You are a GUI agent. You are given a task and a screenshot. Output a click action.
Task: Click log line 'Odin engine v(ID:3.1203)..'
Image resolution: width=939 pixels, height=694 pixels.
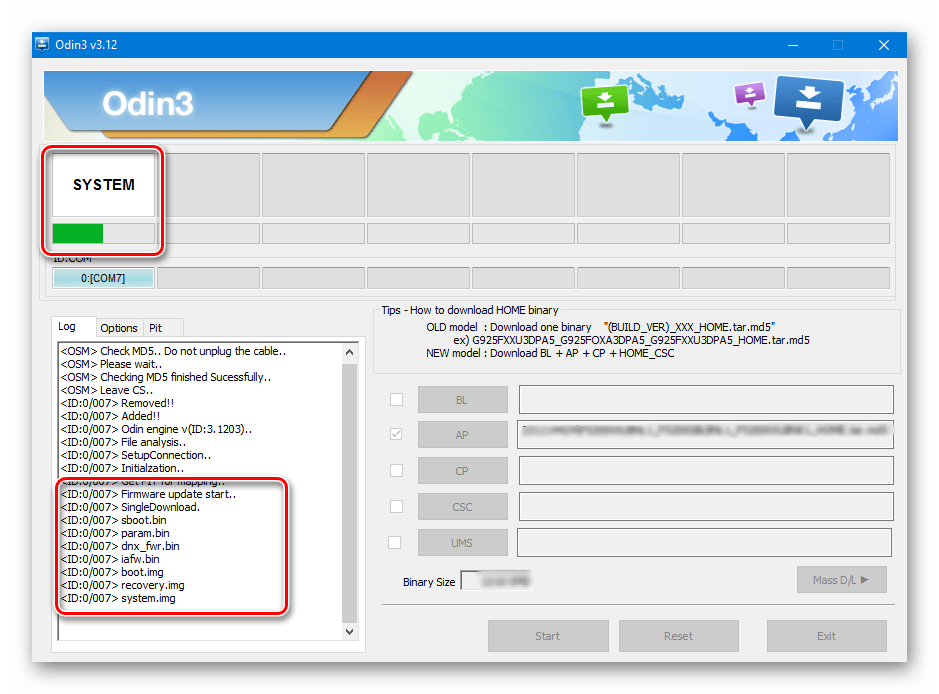coord(156,429)
